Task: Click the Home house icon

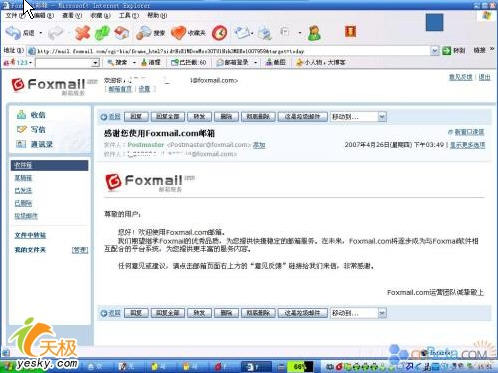Action: (x=121, y=33)
